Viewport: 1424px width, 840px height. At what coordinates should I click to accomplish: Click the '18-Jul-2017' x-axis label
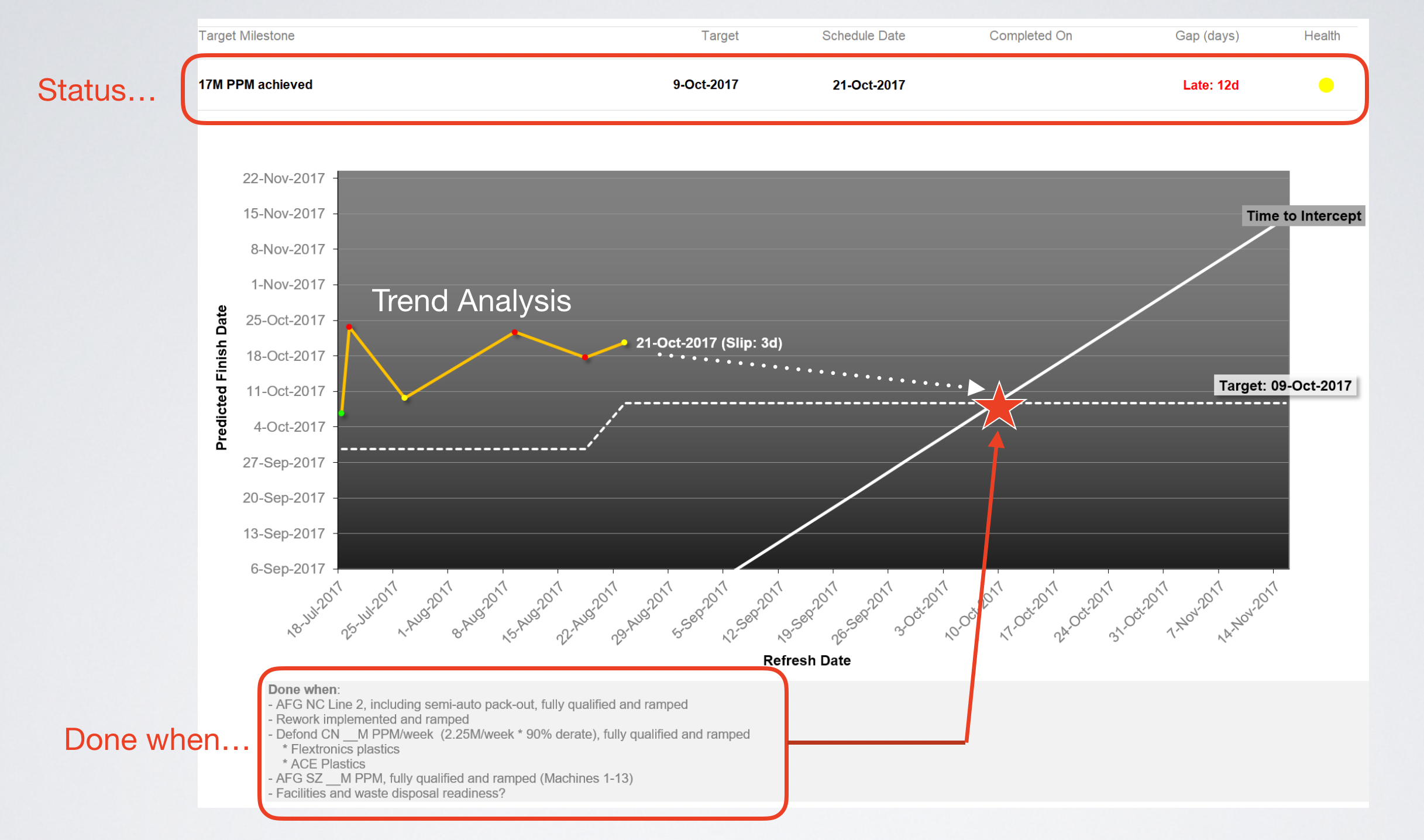pyautogui.click(x=314, y=609)
